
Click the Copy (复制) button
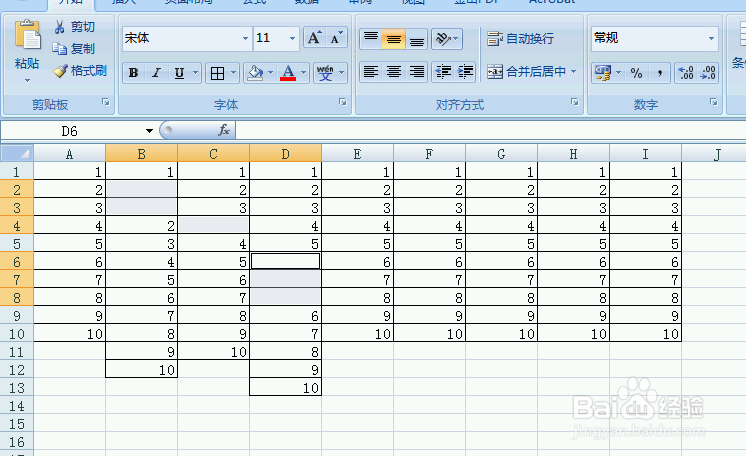click(74, 49)
